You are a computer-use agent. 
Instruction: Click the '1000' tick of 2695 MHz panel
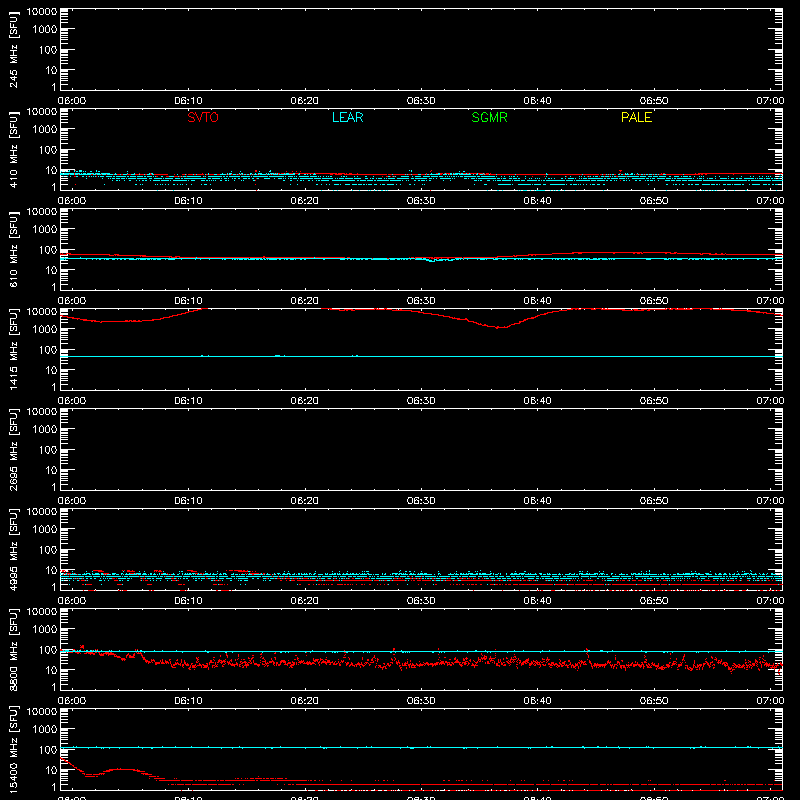(x=45, y=430)
